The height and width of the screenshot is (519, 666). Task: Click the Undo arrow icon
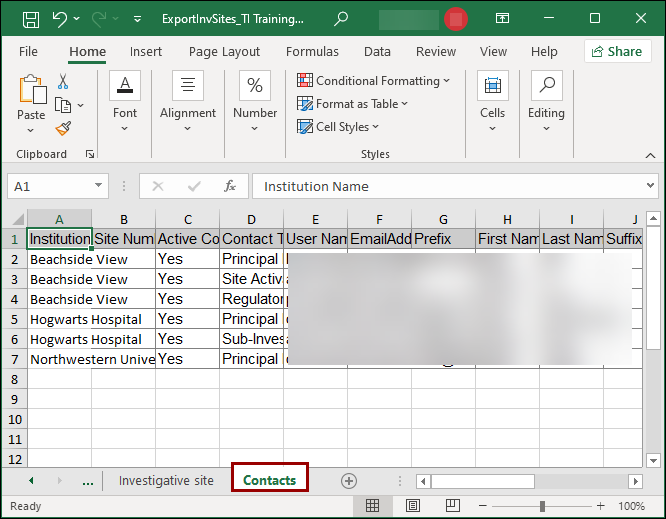click(60, 18)
